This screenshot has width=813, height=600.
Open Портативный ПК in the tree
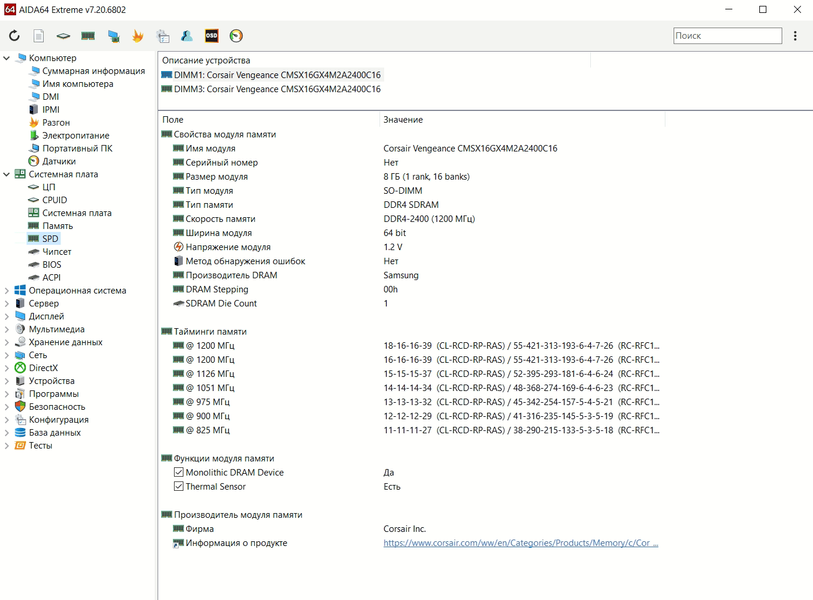point(77,148)
